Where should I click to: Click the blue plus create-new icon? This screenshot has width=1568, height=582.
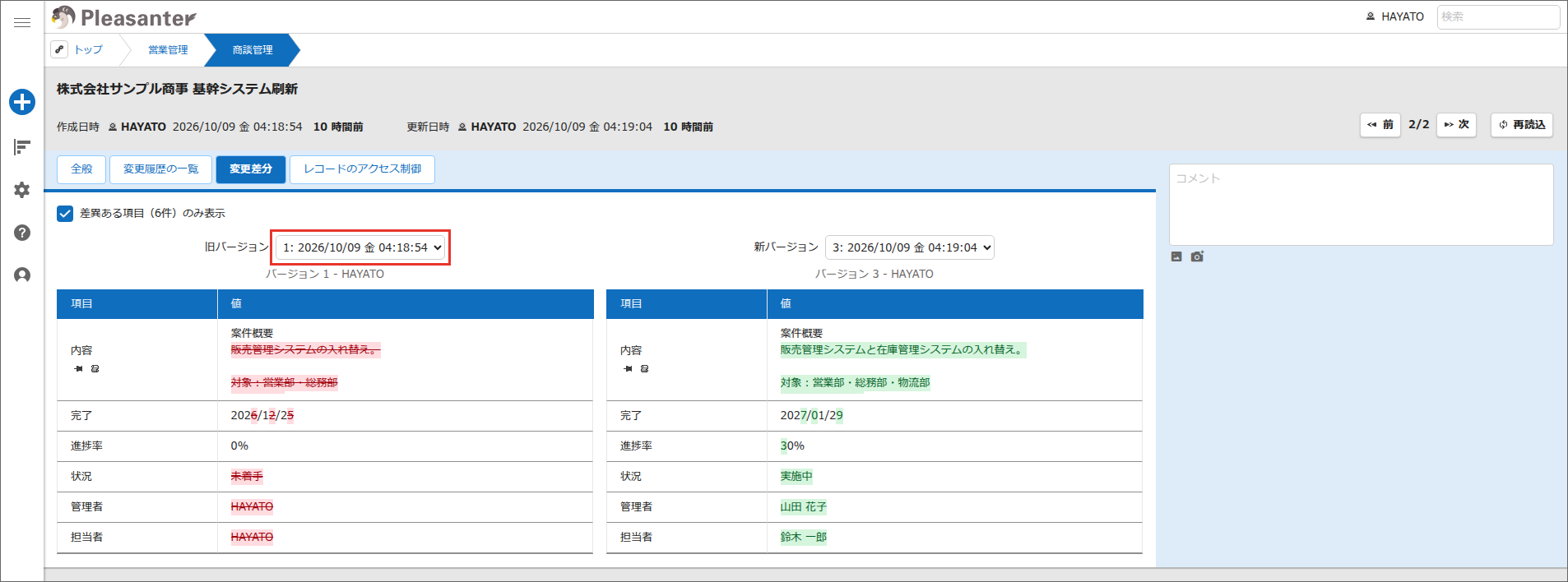pos(22,102)
